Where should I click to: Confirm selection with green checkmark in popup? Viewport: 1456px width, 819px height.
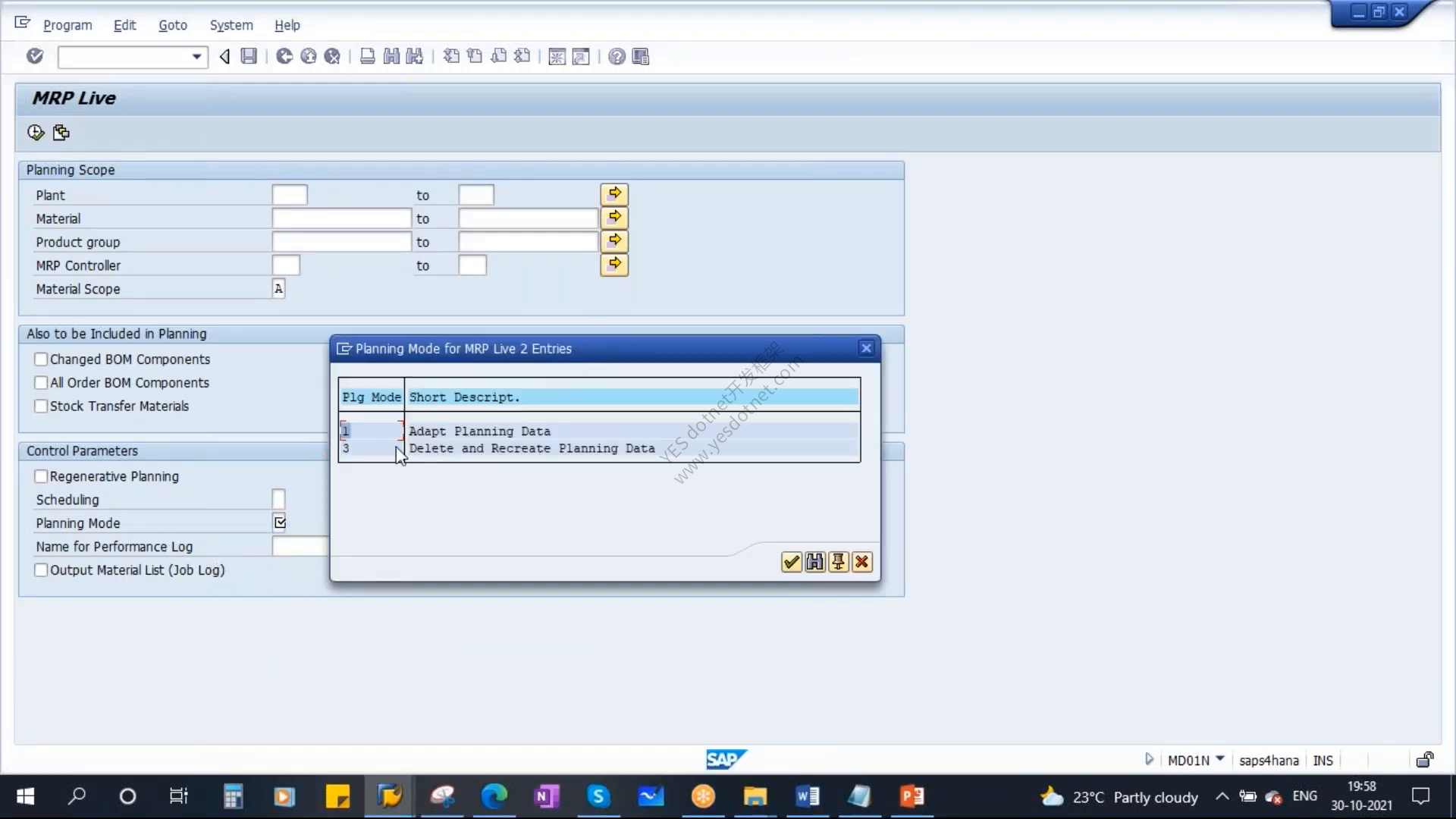point(791,562)
